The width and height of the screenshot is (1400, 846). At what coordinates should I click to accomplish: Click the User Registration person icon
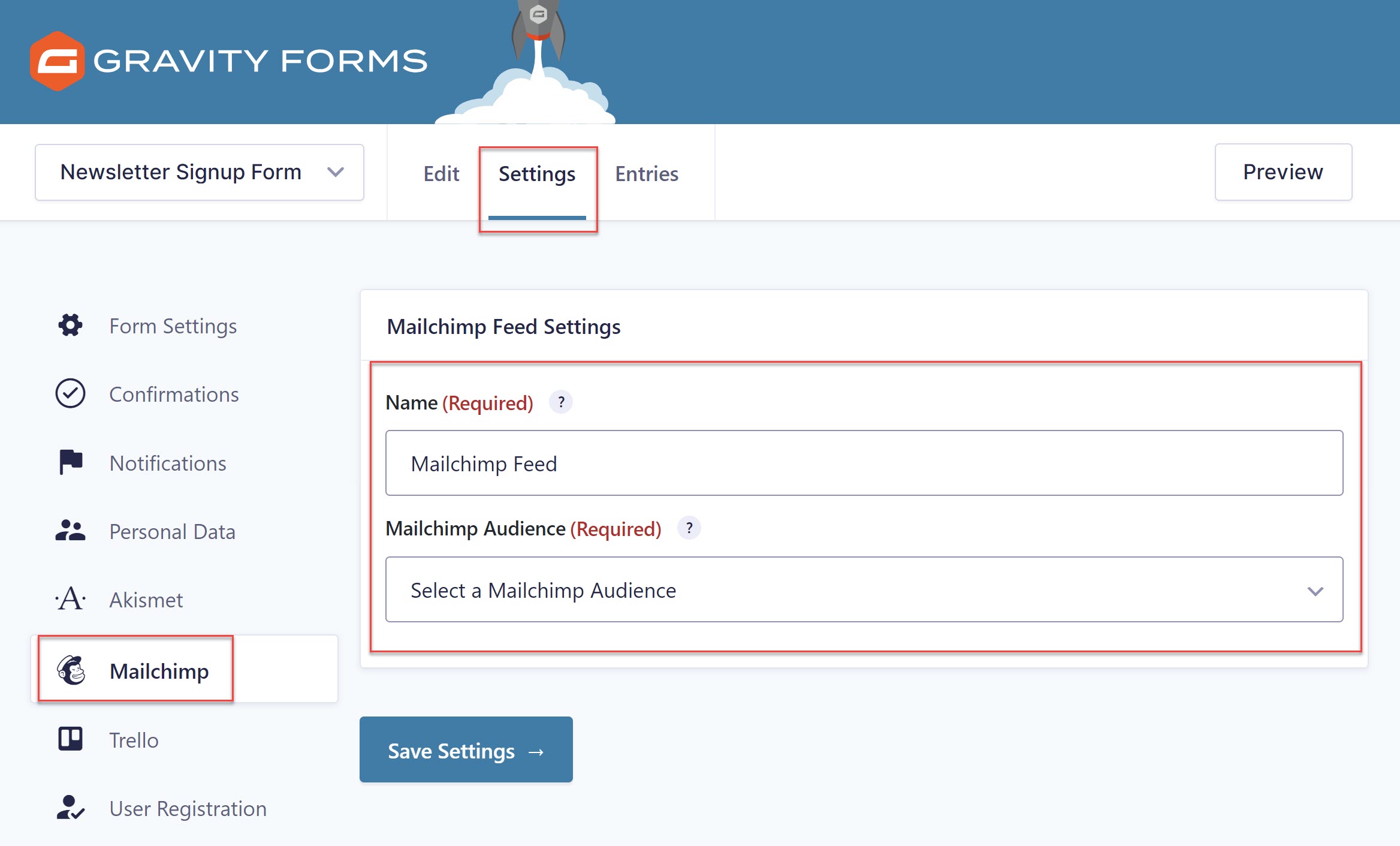[x=71, y=808]
